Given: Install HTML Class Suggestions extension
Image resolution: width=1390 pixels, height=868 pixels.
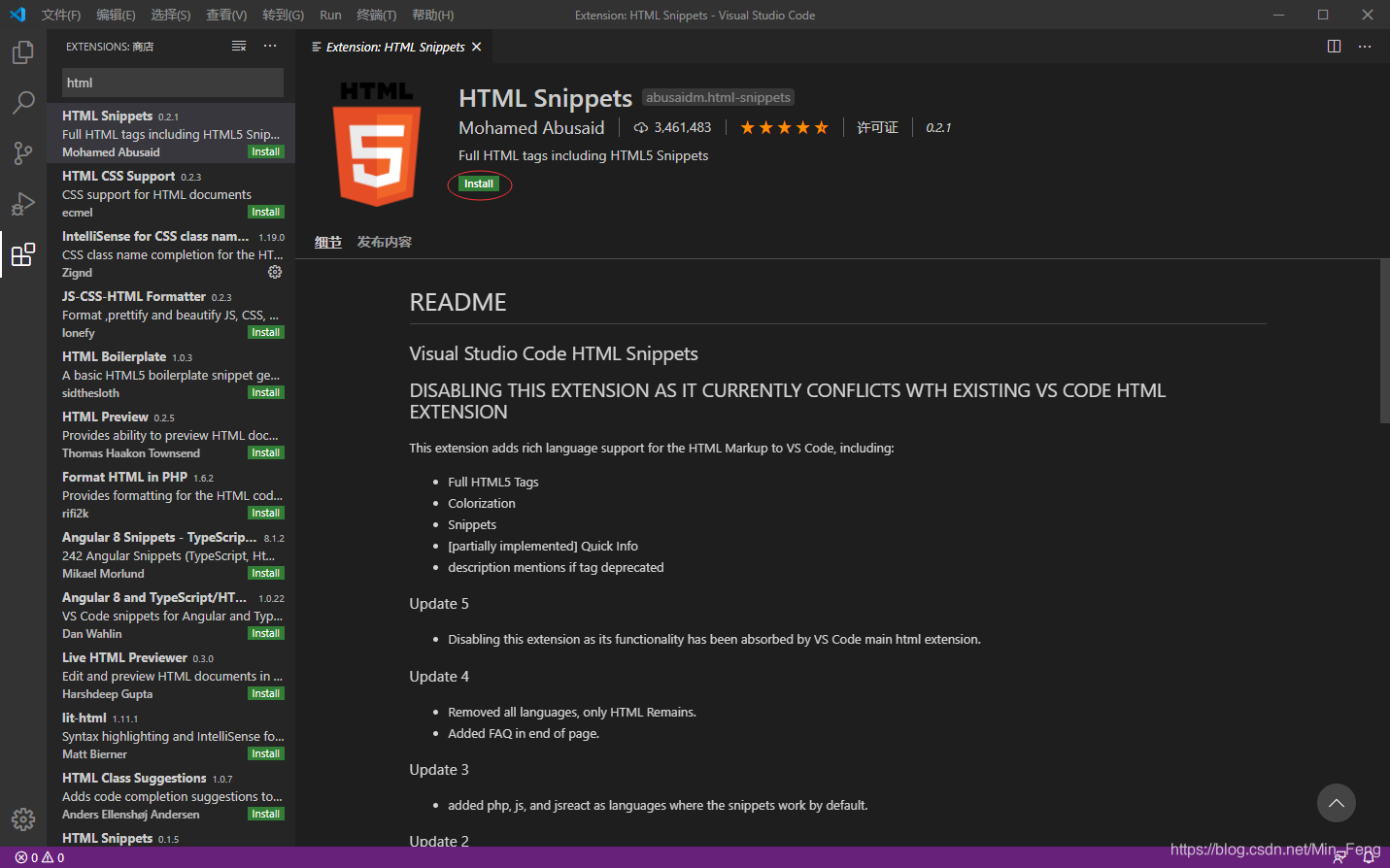Looking at the screenshot, I should click(265, 814).
